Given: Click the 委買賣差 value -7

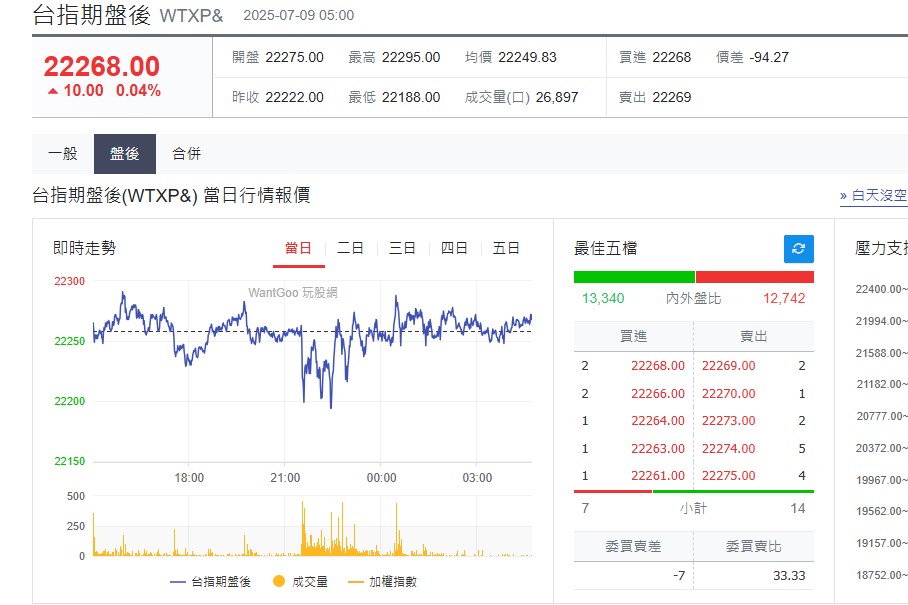Looking at the screenshot, I should pyautogui.click(x=679, y=575).
